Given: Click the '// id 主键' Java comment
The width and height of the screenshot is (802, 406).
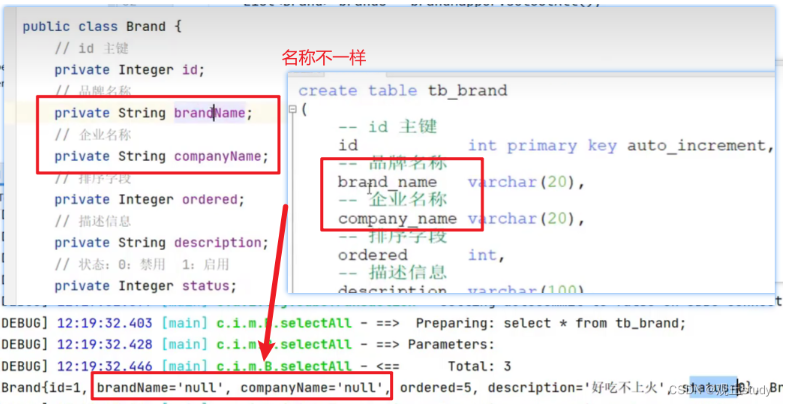Looking at the screenshot, I should pyautogui.click(x=92, y=49).
